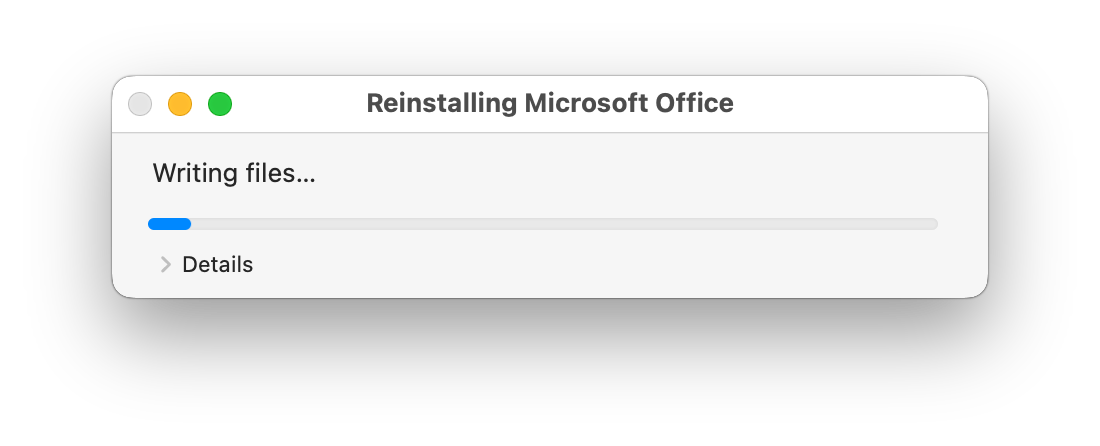
Task: Click the divider line under the title bar
Action: point(550,133)
